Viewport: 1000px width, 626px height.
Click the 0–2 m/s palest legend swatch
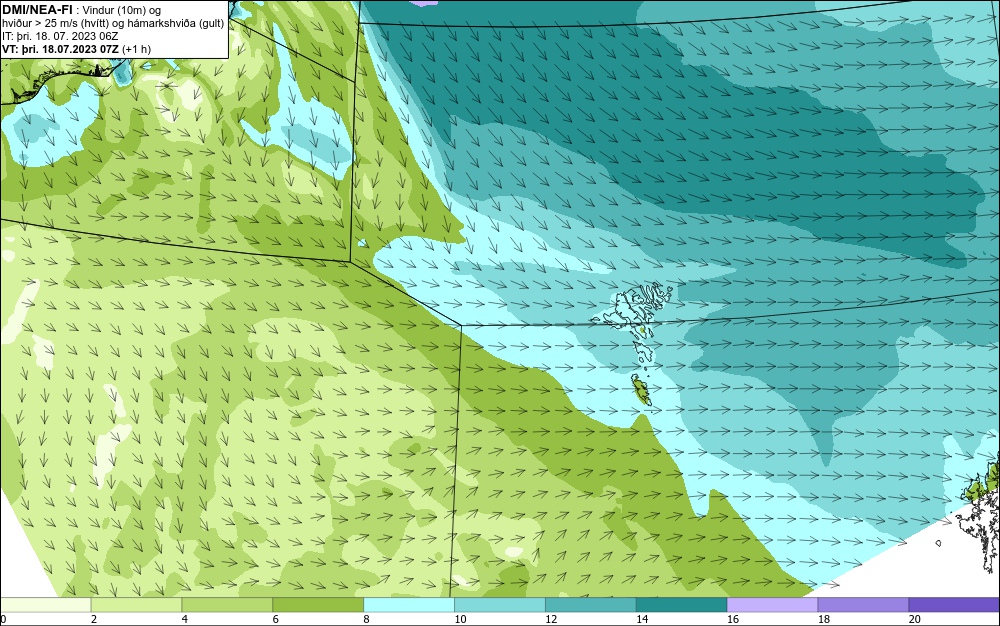pos(45,604)
